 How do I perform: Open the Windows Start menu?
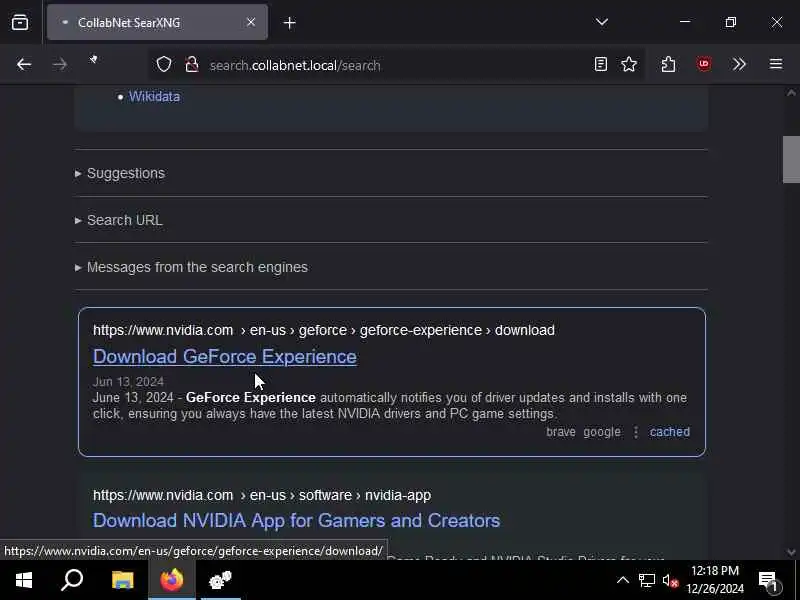click(x=24, y=580)
